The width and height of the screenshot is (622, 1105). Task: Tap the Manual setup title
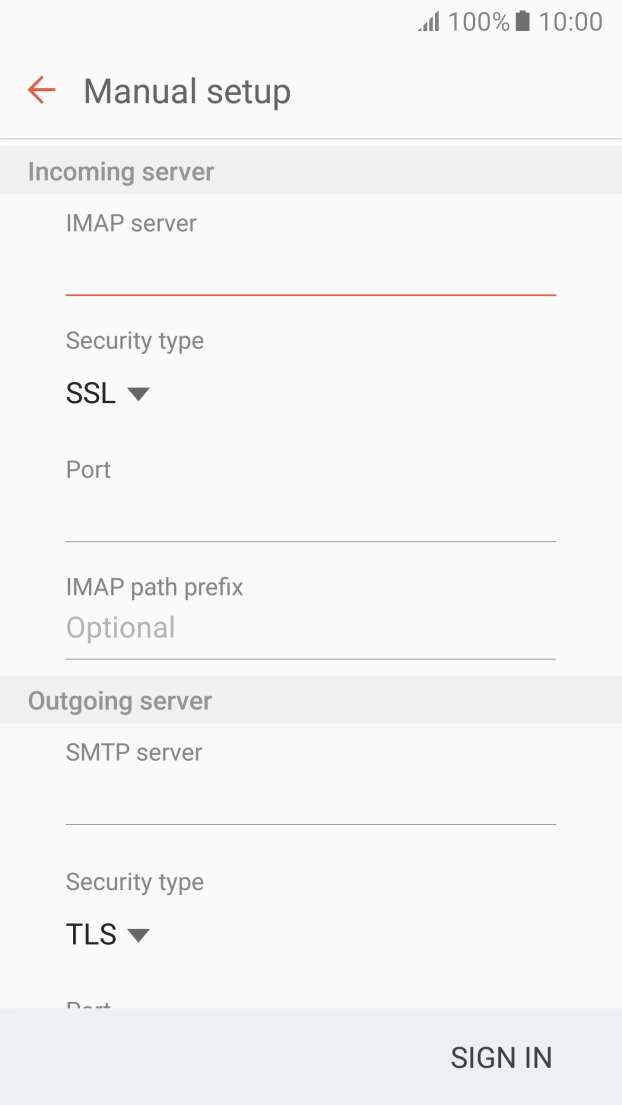click(188, 91)
